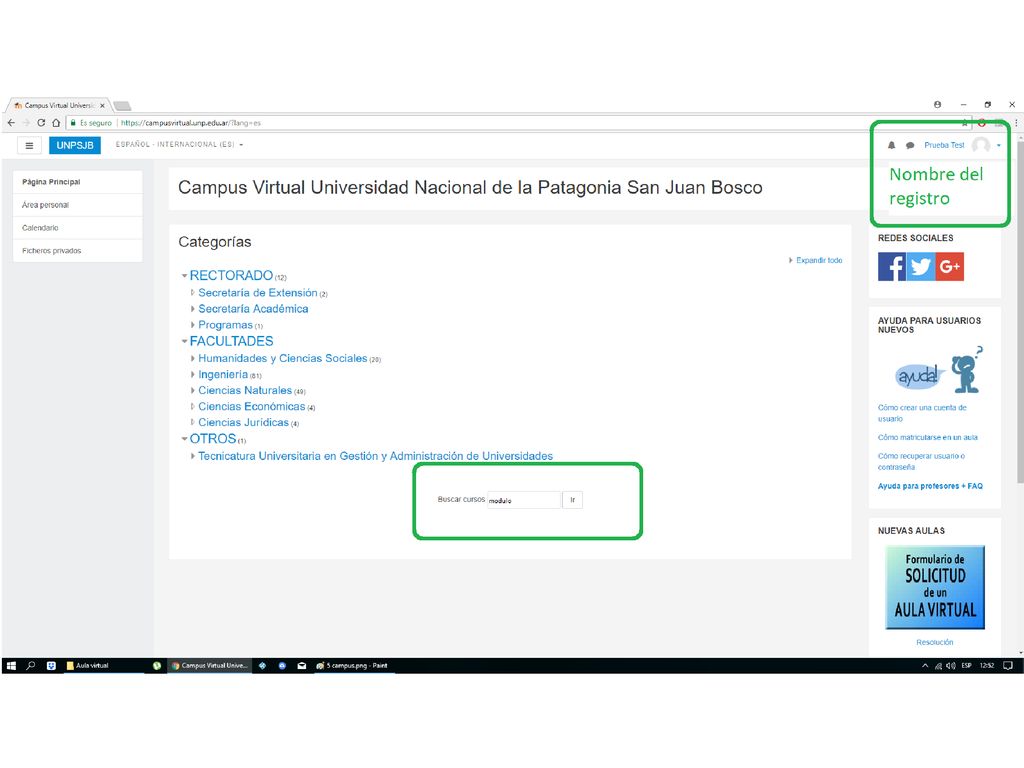
Task: Open the hamburger side panel menu
Action: 29,145
